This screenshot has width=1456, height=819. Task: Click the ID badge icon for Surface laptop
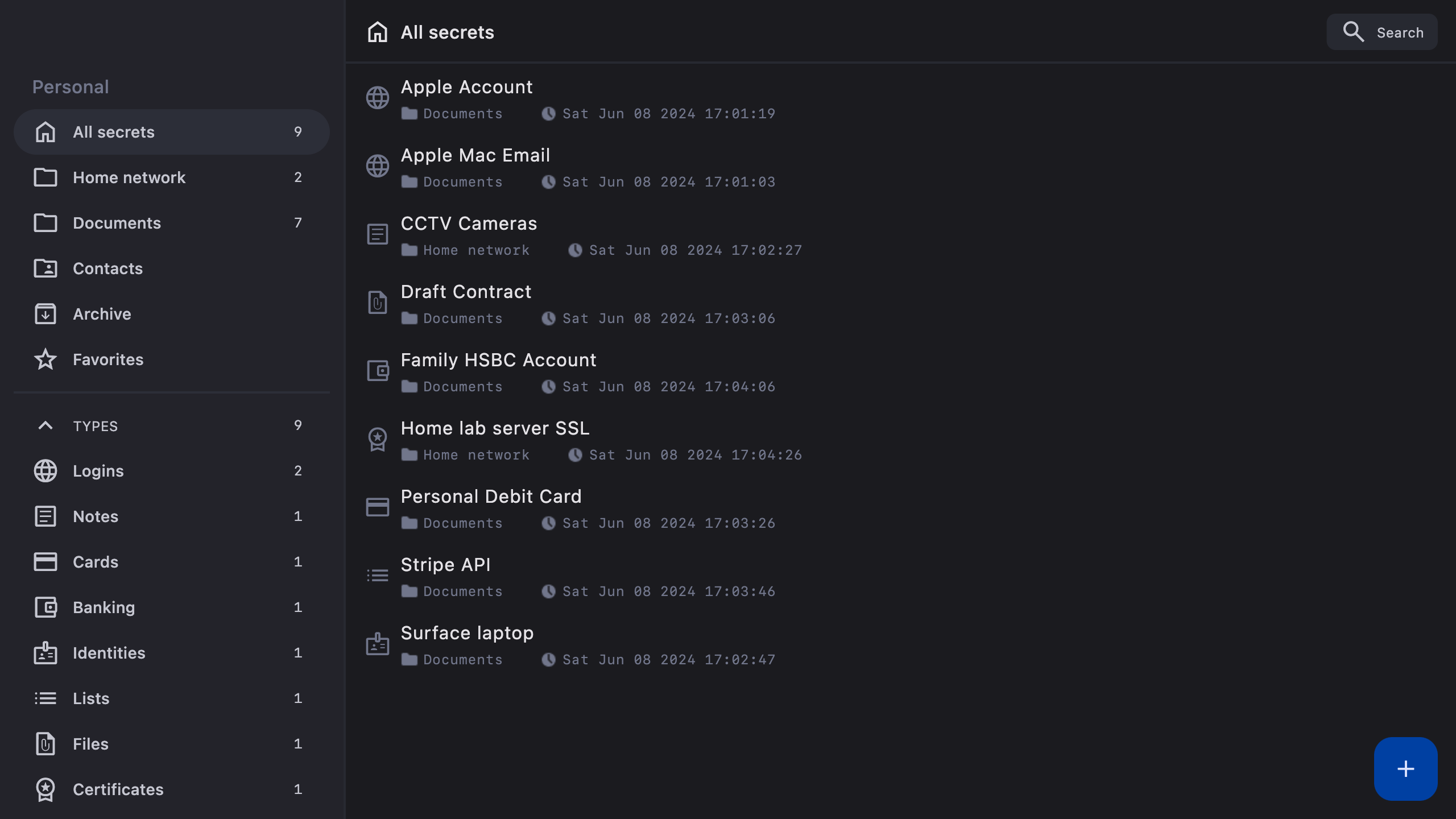(x=378, y=644)
